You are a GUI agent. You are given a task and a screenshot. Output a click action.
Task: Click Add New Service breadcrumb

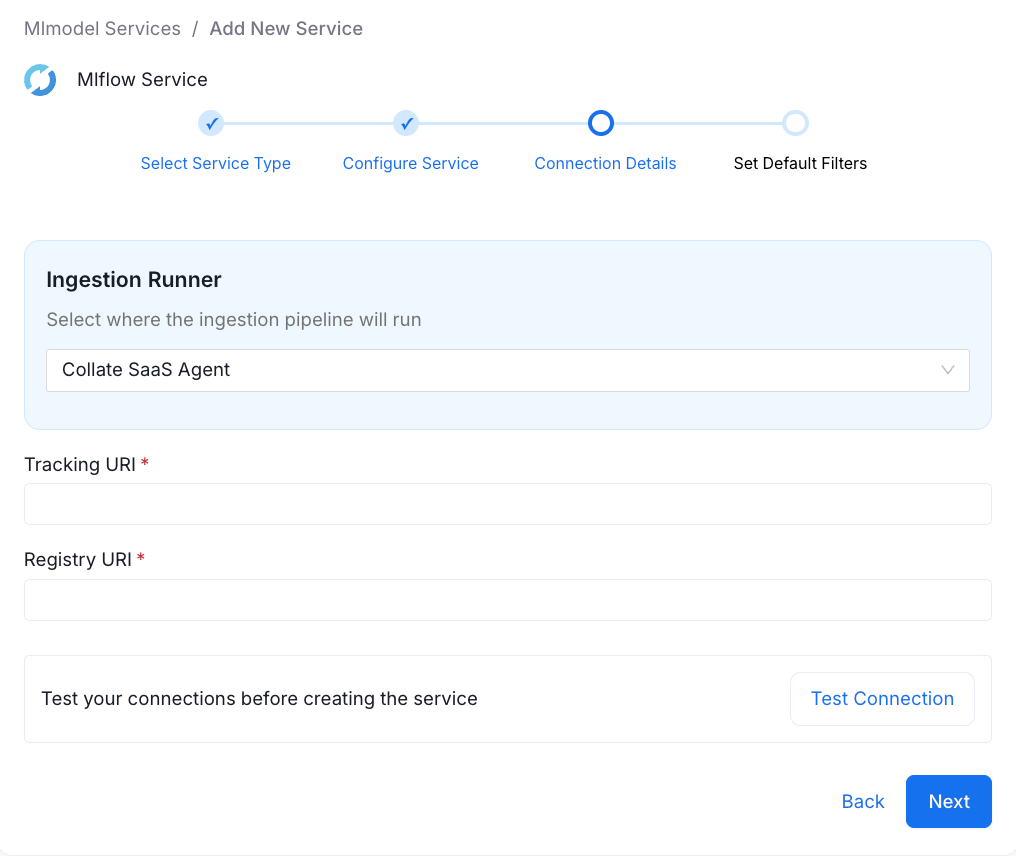tap(286, 29)
